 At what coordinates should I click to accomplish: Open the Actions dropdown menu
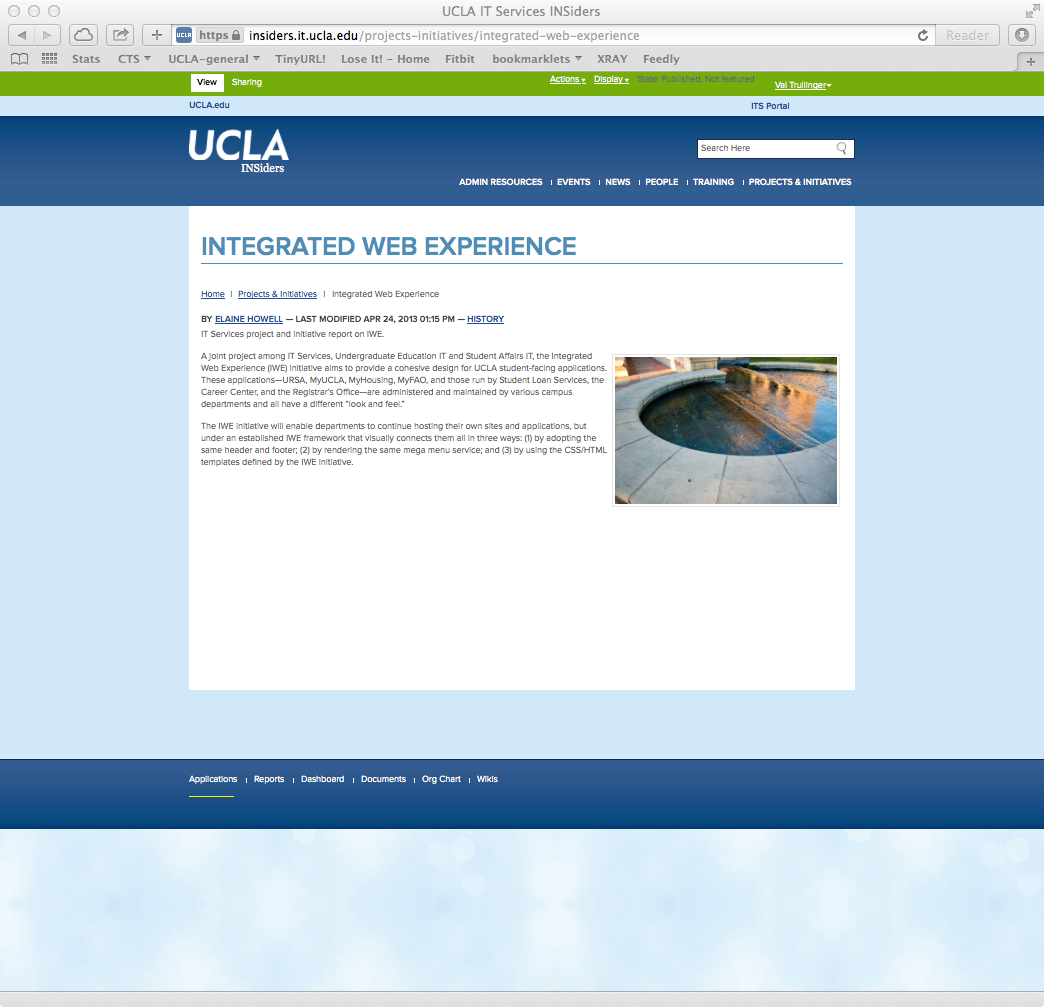pos(567,79)
